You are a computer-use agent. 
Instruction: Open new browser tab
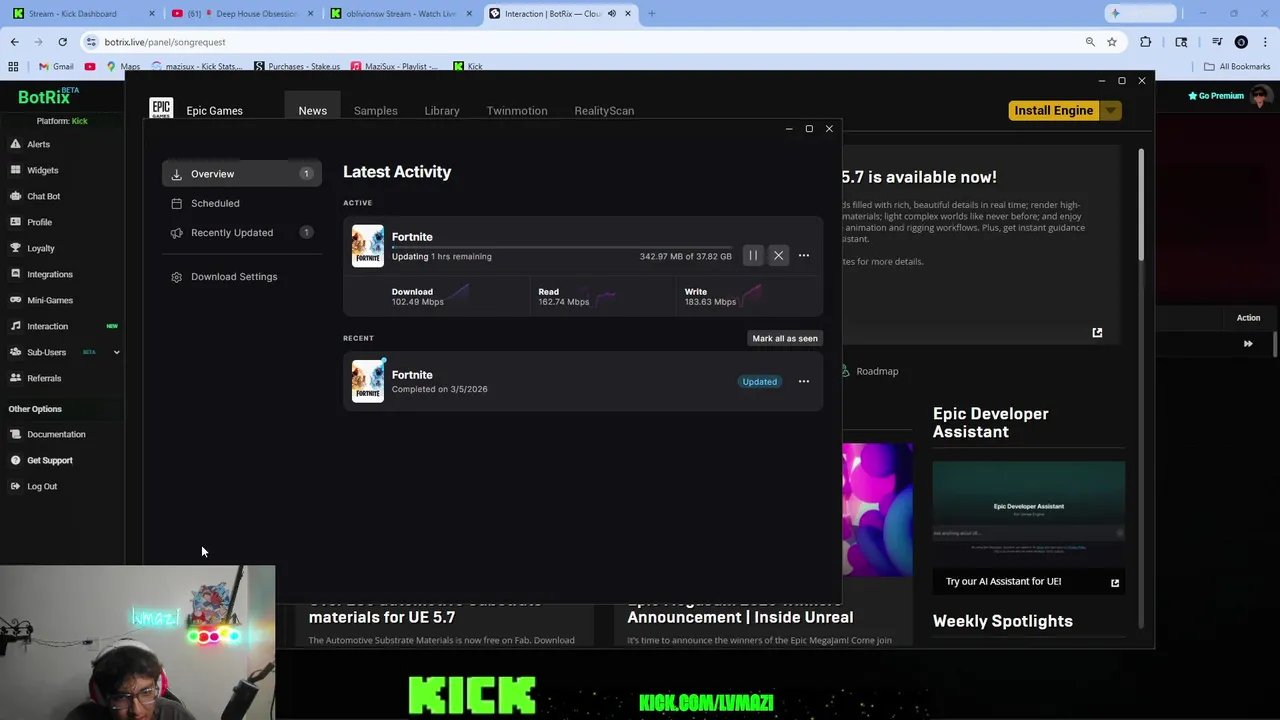pyautogui.click(x=651, y=13)
